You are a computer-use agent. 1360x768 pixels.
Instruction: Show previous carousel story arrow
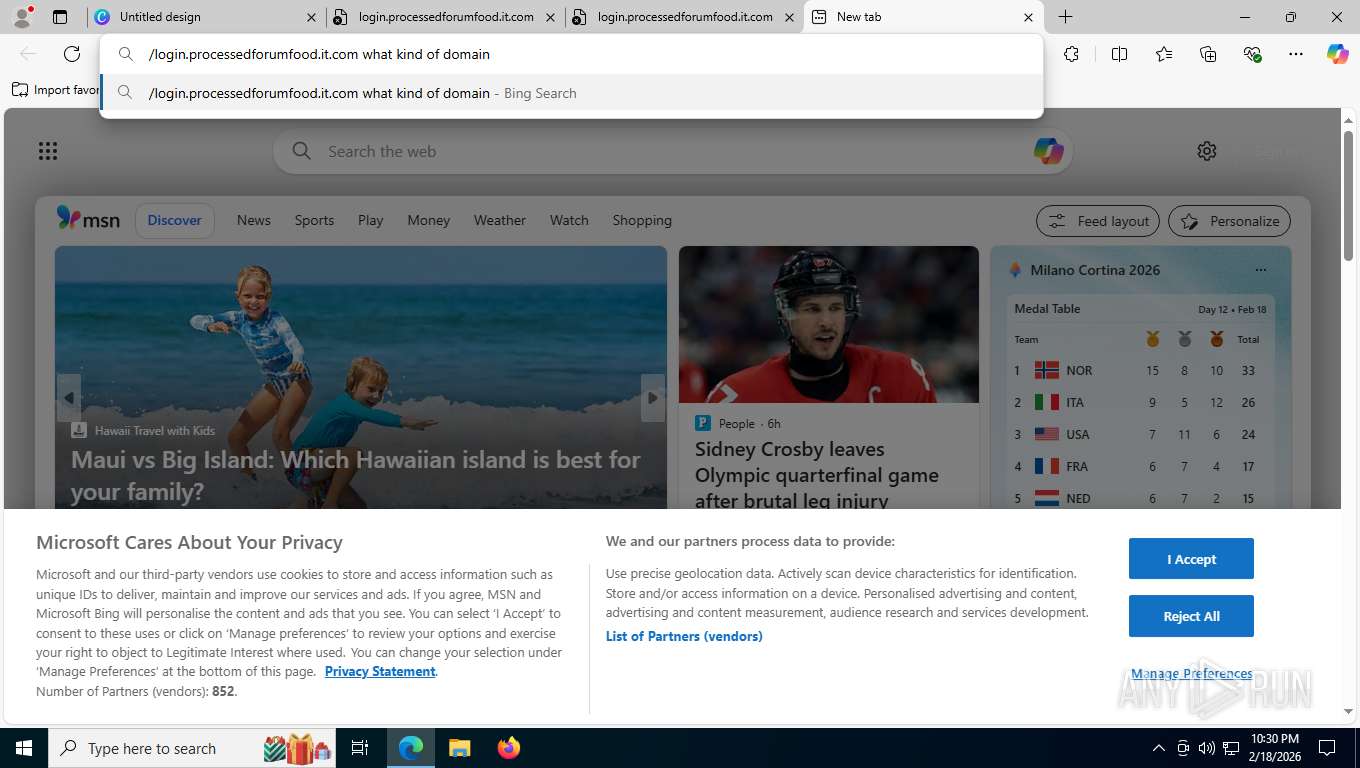click(68, 398)
